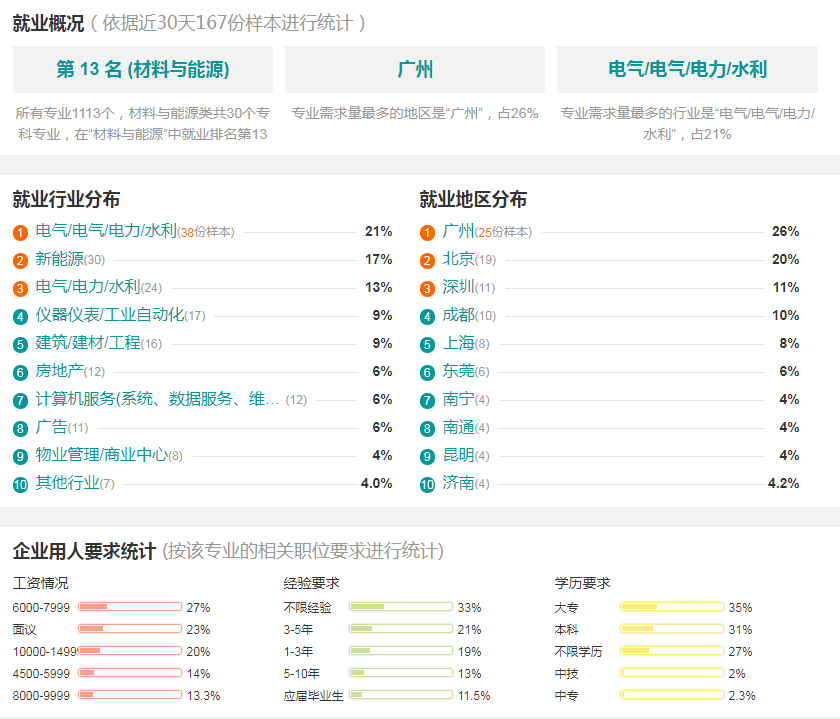840x719 pixels.
Task: Click rank badge 4 beside 仪器仪表/工业自动化
Action: pyautogui.click(x=20, y=317)
